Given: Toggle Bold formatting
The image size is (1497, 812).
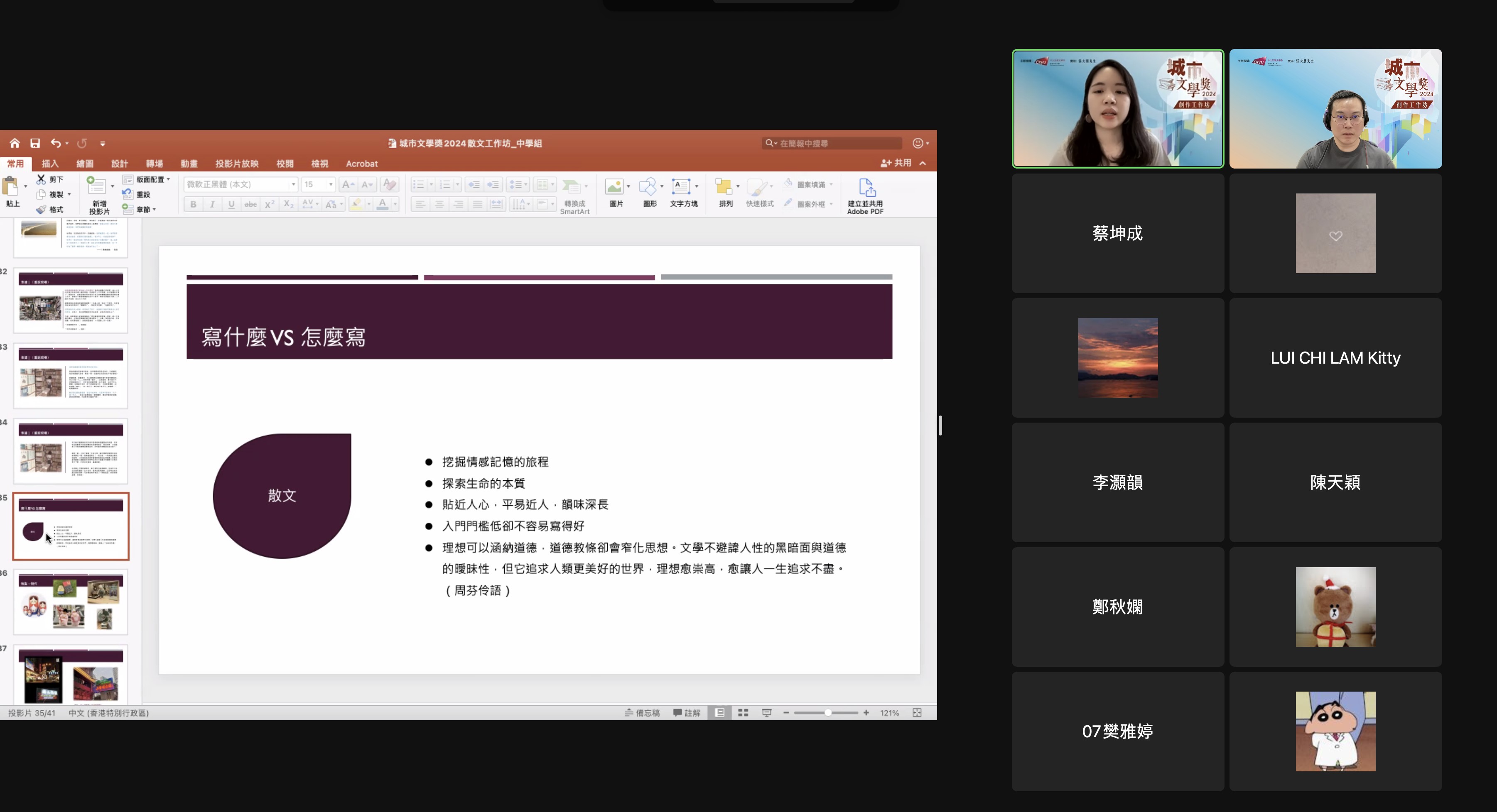Looking at the screenshot, I should click(194, 204).
